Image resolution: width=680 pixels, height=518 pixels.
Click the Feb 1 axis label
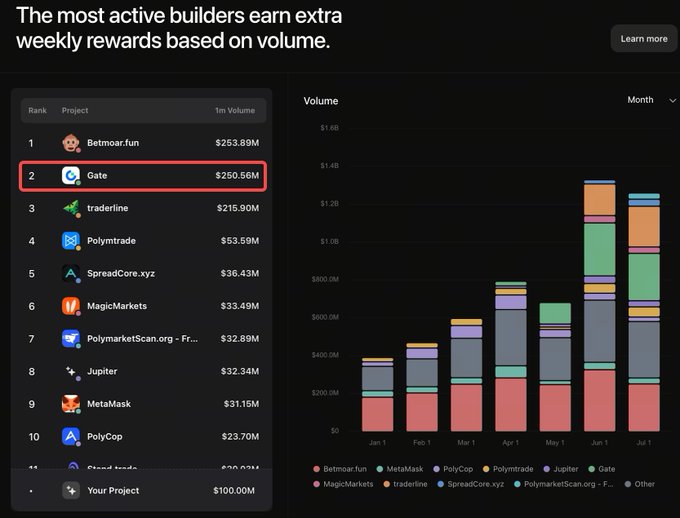pyautogui.click(x=422, y=443)
